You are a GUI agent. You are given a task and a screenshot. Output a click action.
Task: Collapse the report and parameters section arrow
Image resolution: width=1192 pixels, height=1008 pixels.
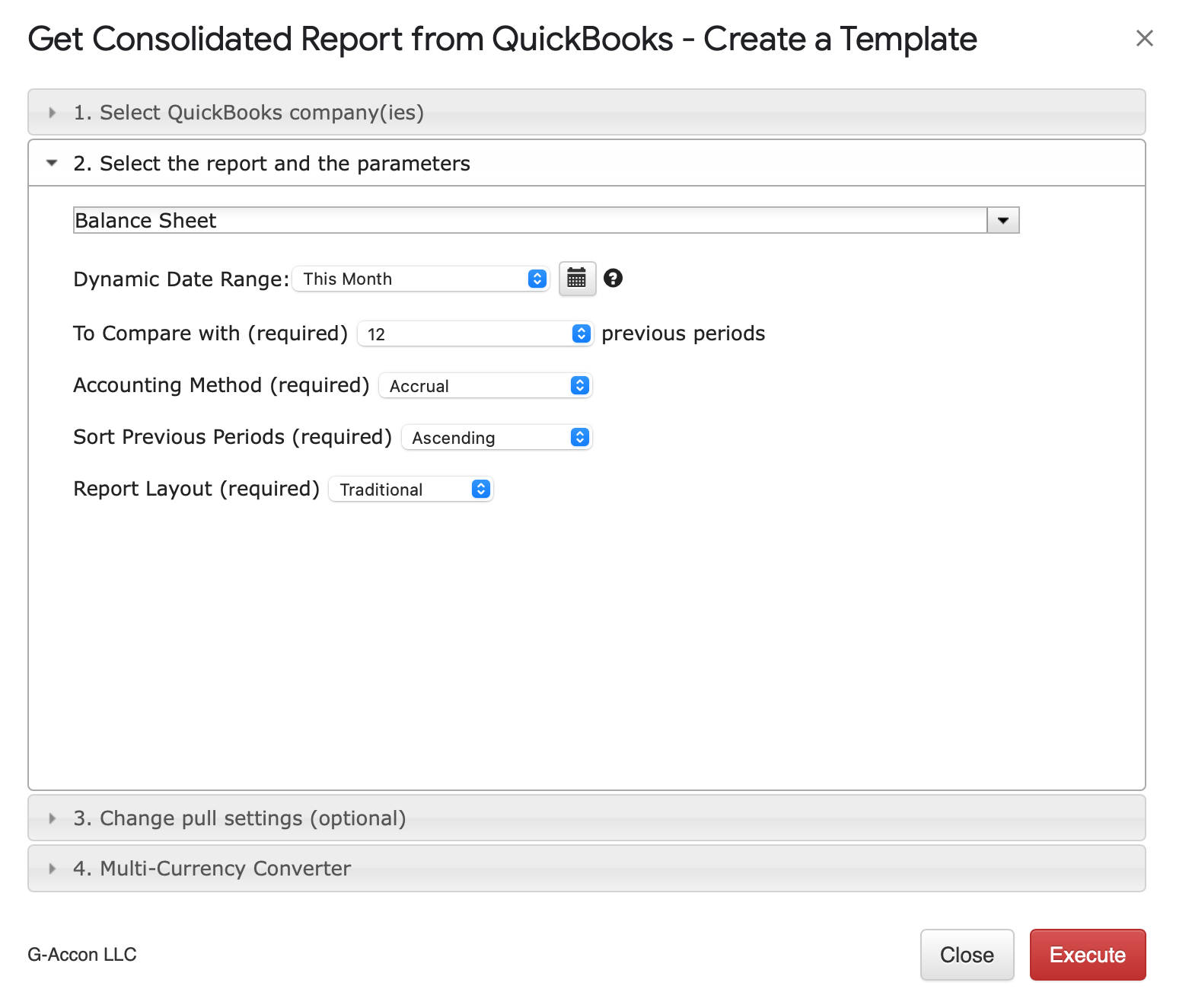click(x=52, y=163)
